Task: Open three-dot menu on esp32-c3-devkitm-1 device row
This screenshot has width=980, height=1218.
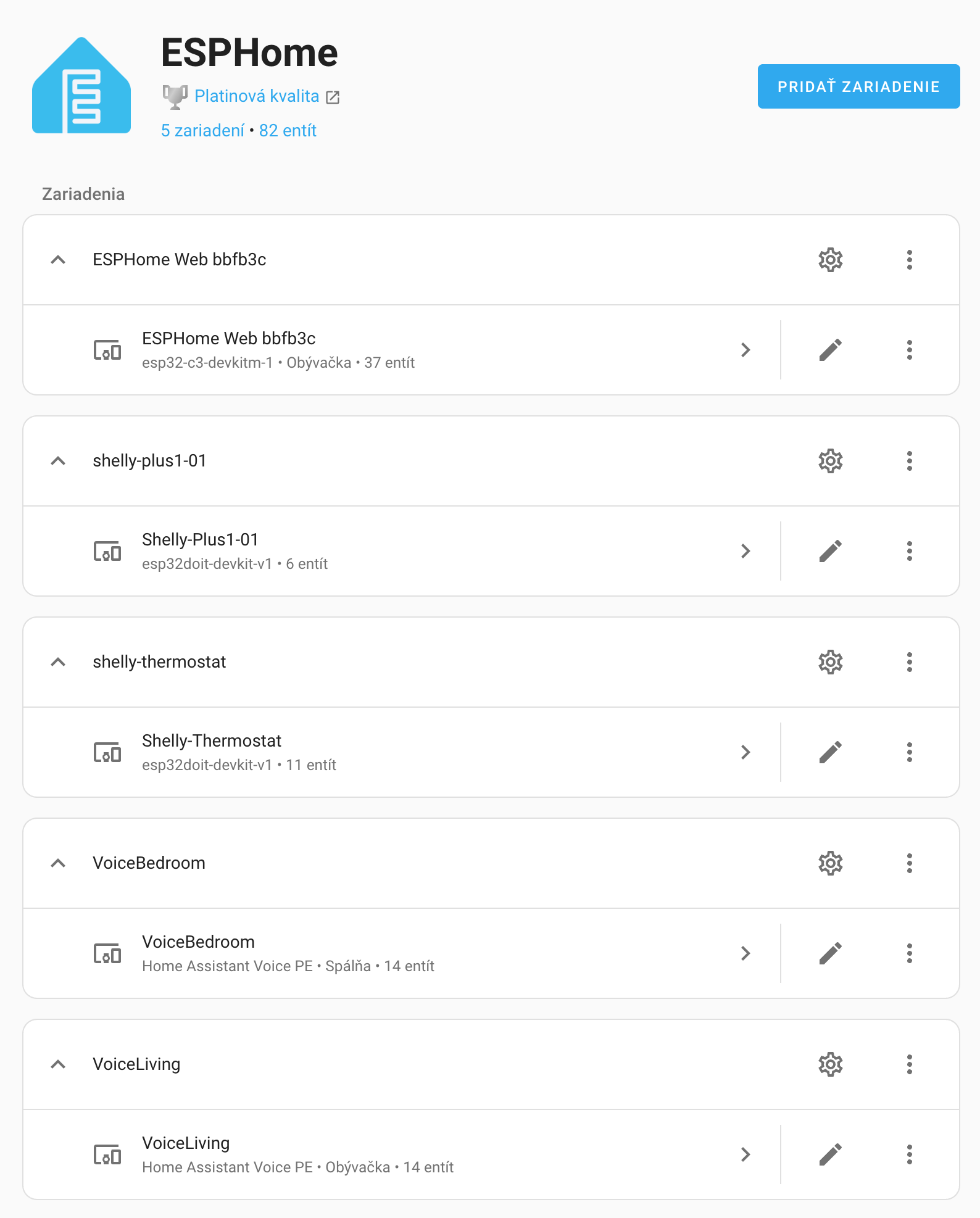Action: point(910,350)
